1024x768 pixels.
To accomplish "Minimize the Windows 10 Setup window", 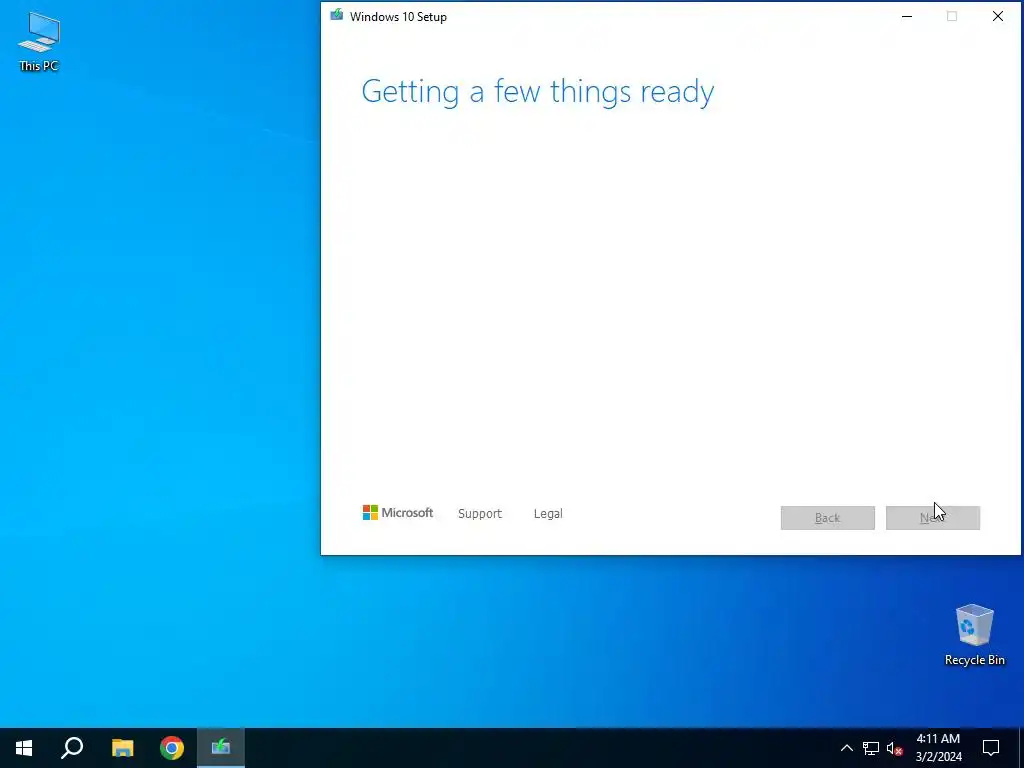I will tap(906, 16).
